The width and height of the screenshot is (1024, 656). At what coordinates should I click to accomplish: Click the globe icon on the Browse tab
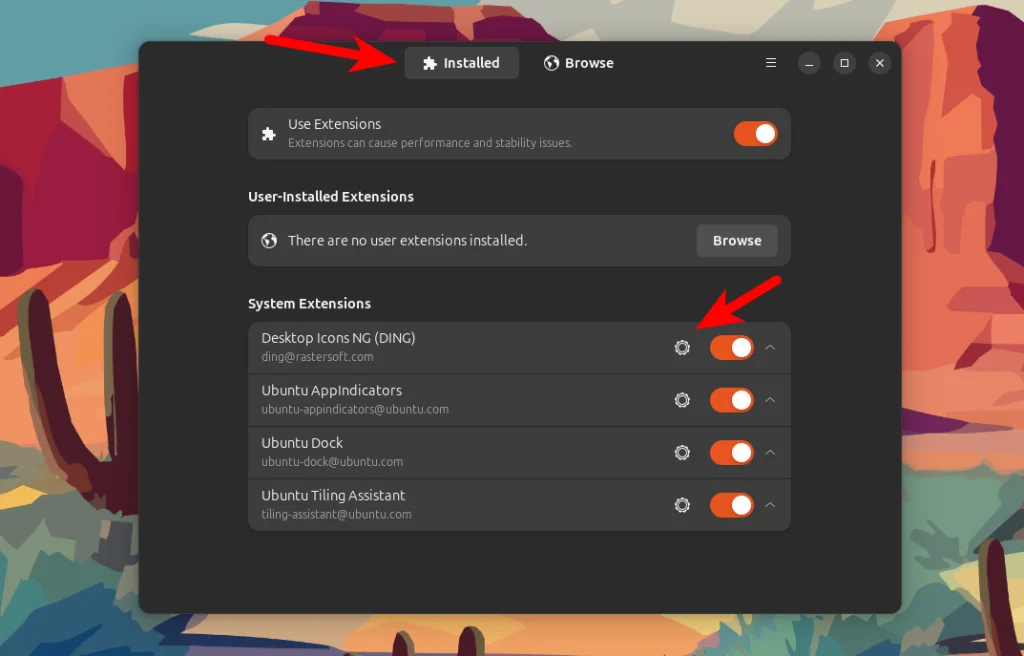coord(551,62)
